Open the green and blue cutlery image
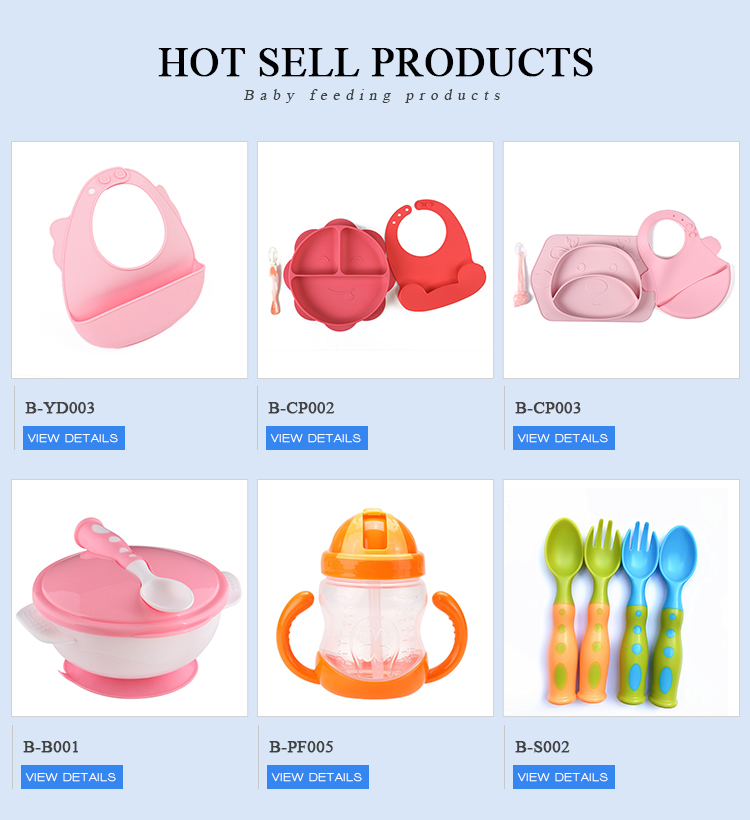Image resolution: width=750 pixels, height=820 pixels. (621, 598)
